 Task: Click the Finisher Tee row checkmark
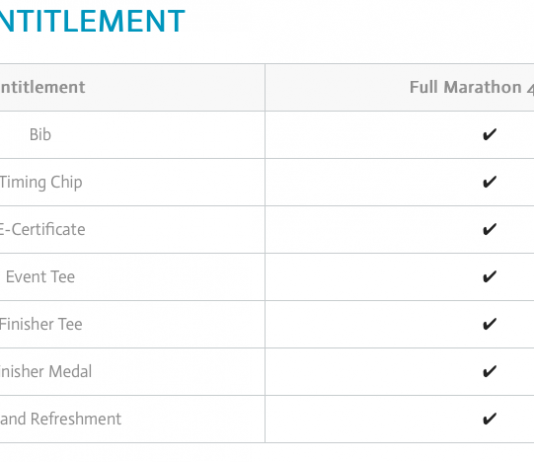(x=489, y=324)
